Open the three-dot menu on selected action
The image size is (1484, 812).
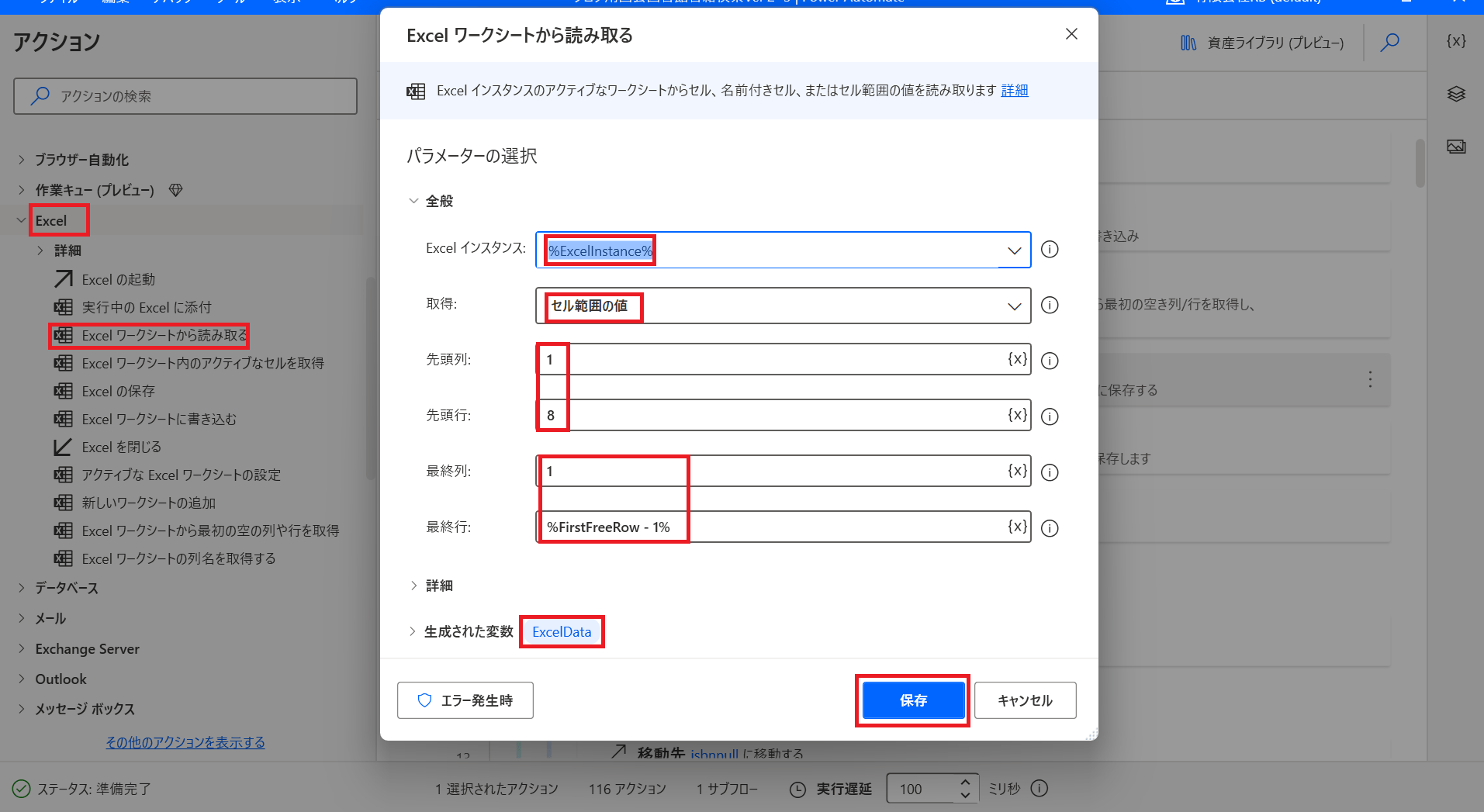click(1371, 379)
